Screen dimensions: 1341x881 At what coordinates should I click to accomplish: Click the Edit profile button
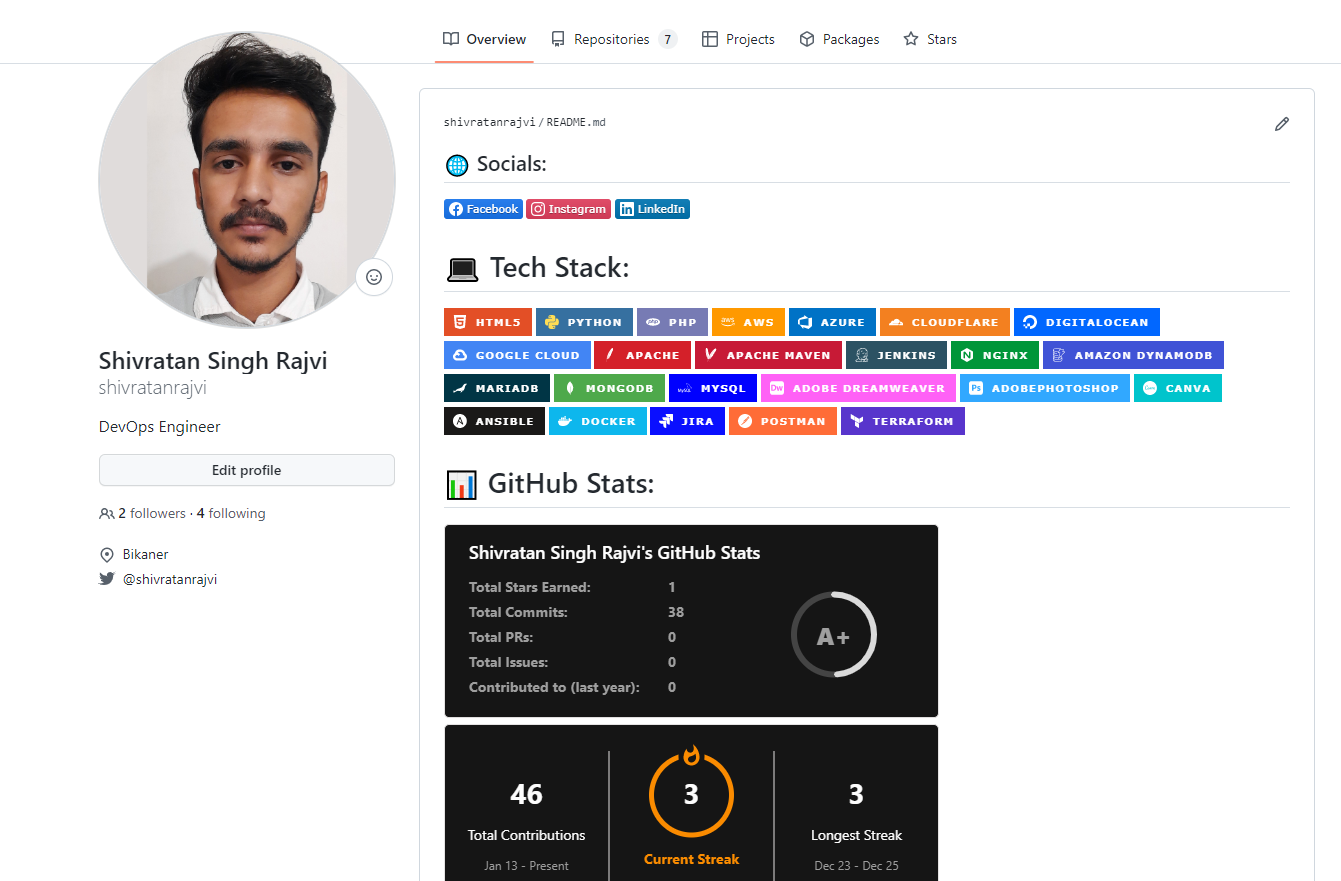click(246, 469)
